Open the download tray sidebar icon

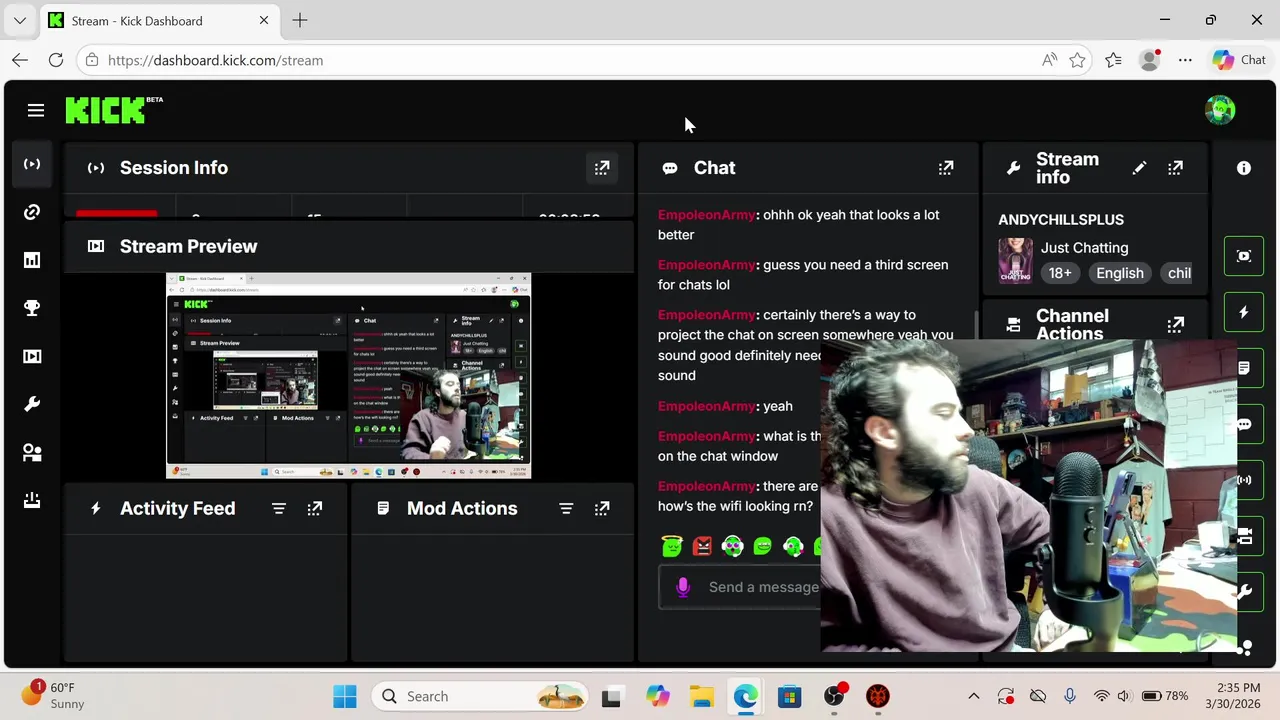[x=32, y=500]
